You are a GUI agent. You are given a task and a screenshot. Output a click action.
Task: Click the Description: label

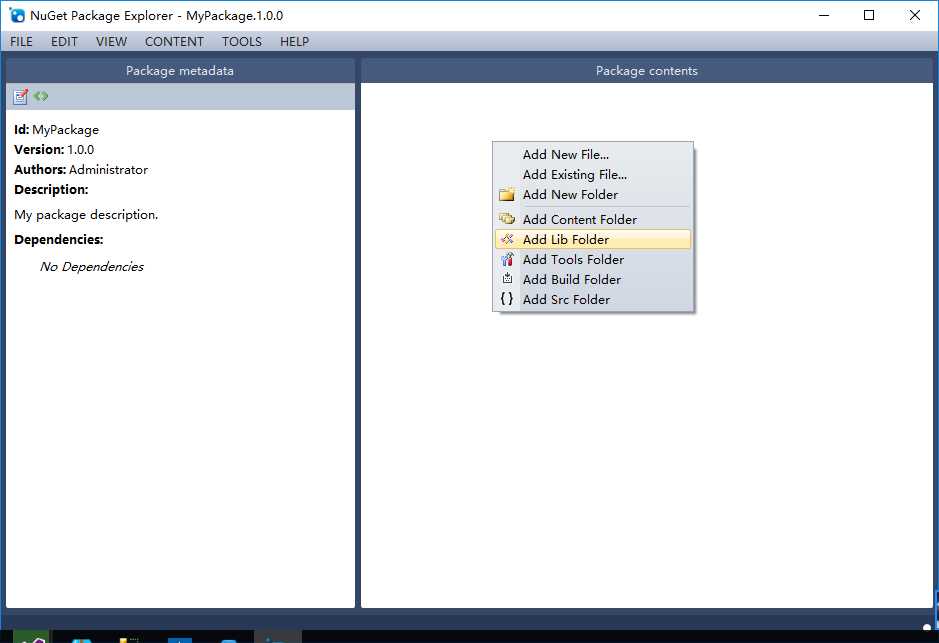[x=52, y=190]
